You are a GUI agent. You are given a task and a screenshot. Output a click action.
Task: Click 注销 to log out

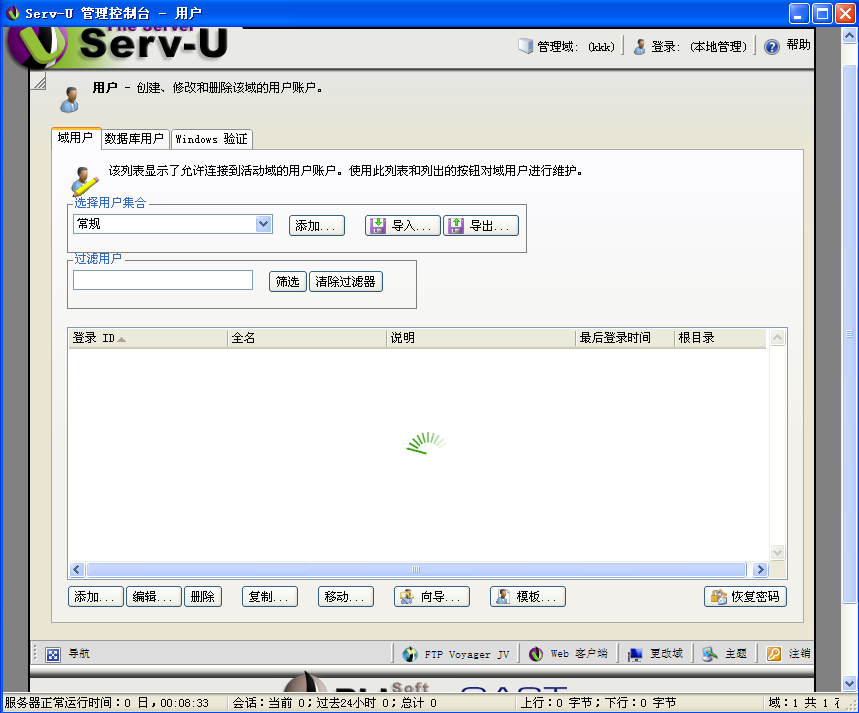point(788,654)
